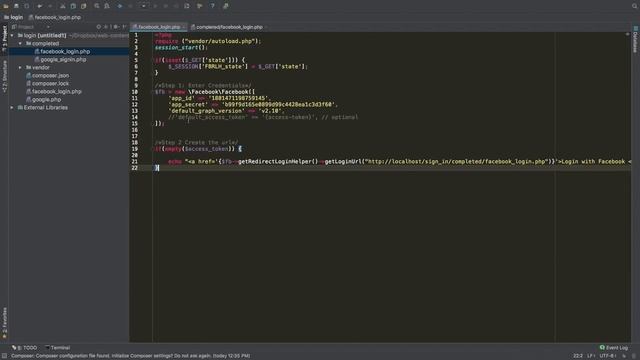Image resolution: width=640 pixels, height=360 pixels.
Task: Toggle the Database tool window button
Action: 636,40
